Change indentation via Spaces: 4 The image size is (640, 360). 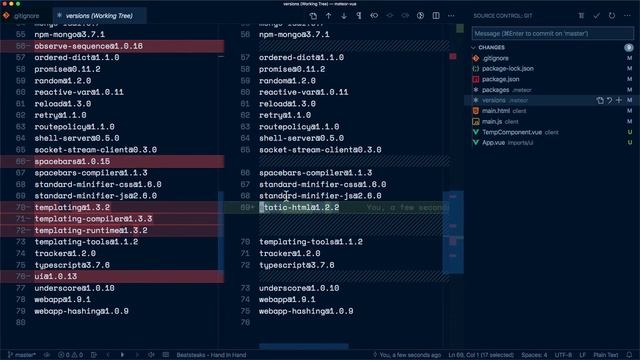pos(534,355)
